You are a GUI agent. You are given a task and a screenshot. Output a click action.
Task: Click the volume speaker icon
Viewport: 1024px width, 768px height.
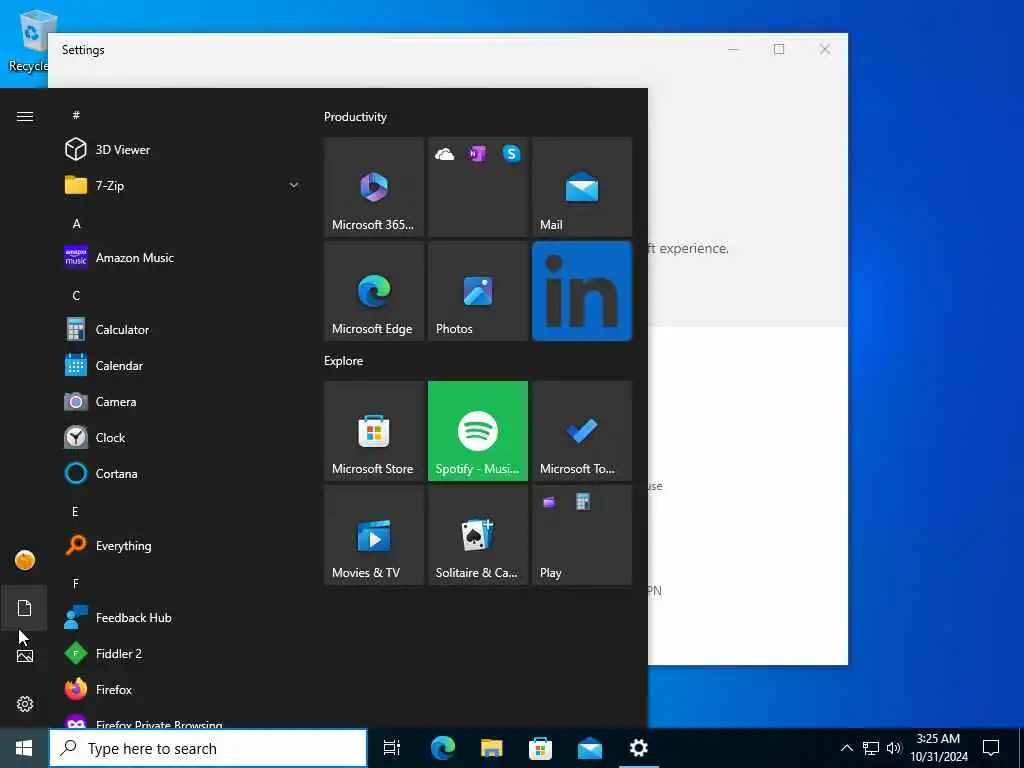pos(893,748)
